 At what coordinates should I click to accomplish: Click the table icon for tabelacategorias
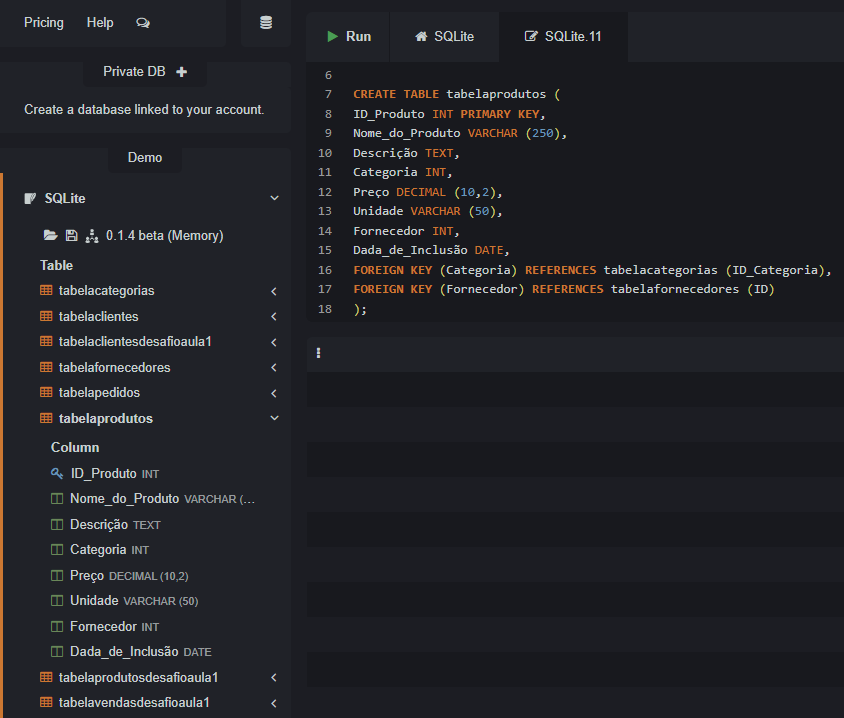pos(46,291)
